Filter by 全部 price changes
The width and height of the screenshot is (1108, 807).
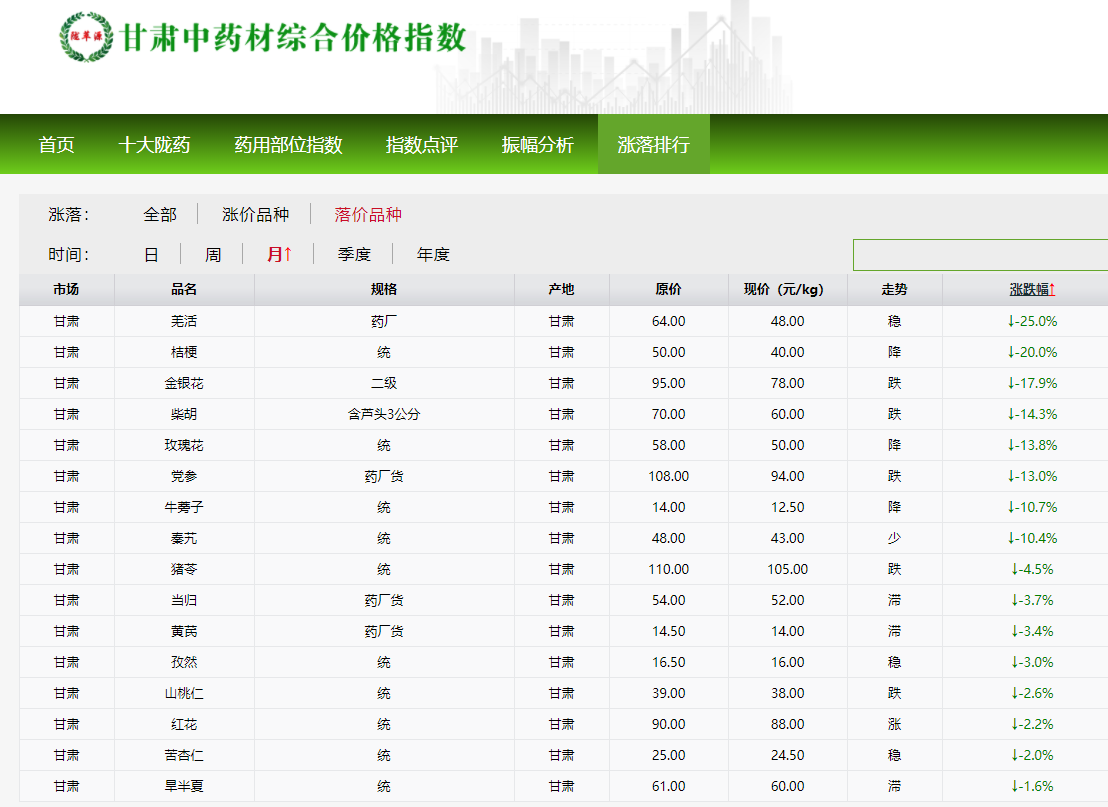tap(160, 215)
